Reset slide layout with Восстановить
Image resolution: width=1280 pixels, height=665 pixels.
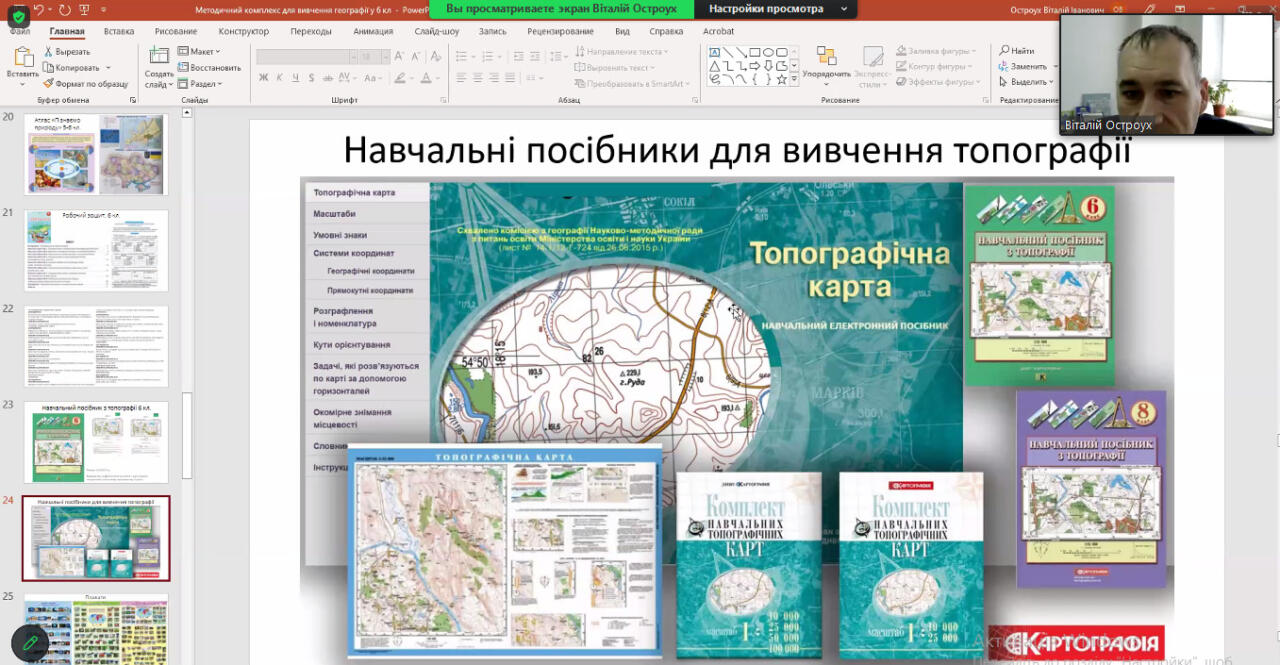pyautogui.click(x=209, y=67)
